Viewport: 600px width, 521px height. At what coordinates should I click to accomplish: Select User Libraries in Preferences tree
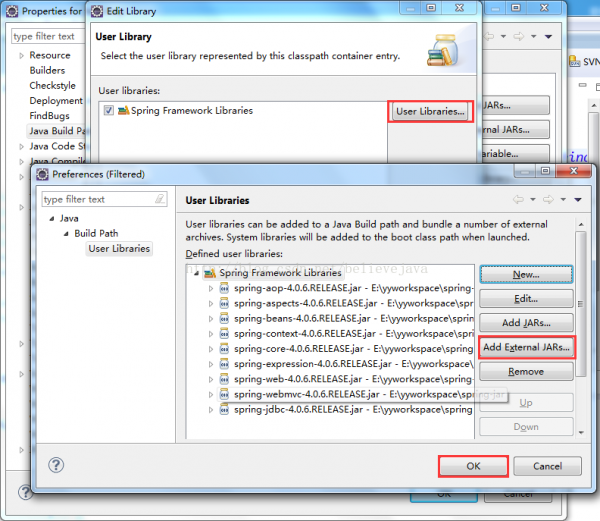coord(119,249)
